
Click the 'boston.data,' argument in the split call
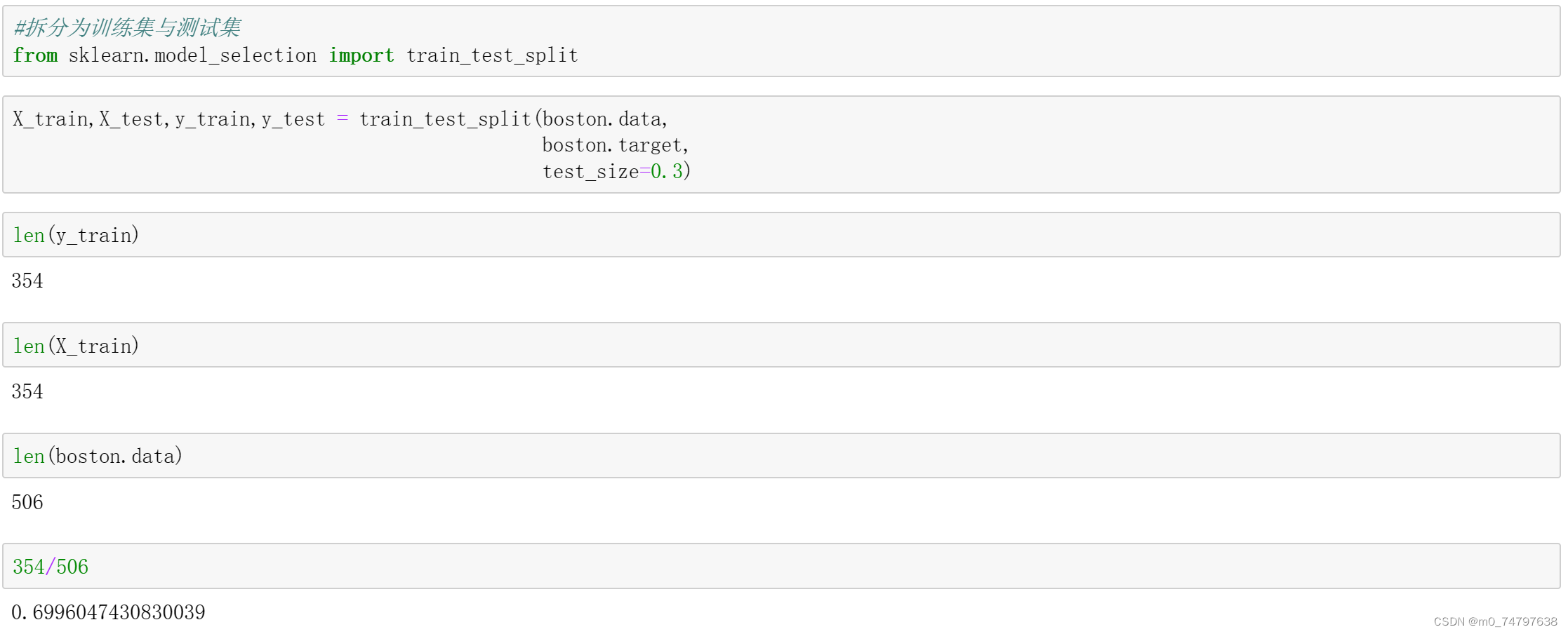point(605,119)
